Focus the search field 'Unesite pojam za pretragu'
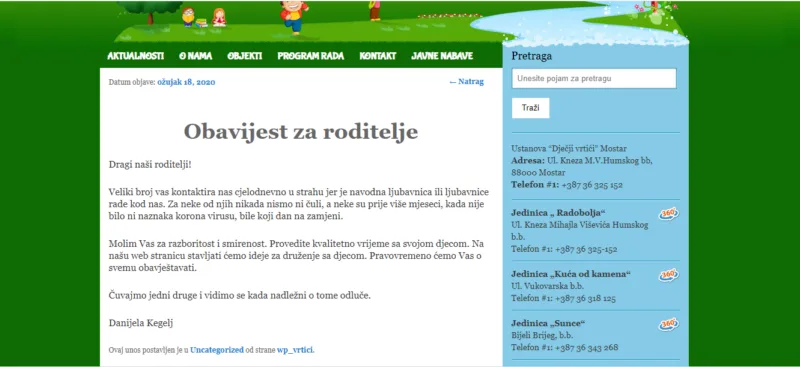Viewport: 800px width, 367px height. pyautogui.click(x=594, y=79)
